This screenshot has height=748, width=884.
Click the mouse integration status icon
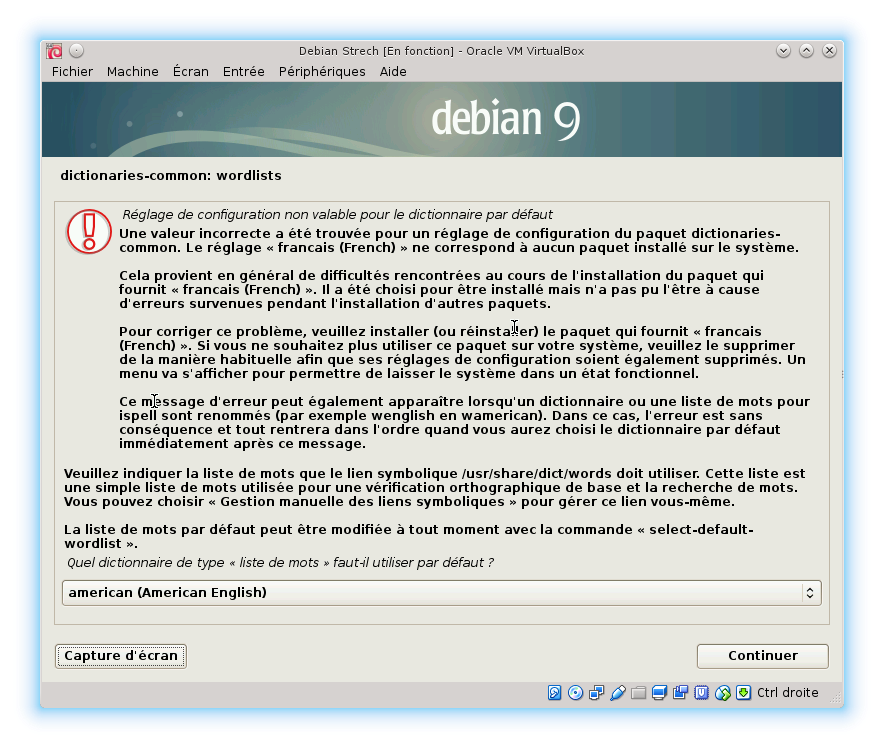[723, 693]
